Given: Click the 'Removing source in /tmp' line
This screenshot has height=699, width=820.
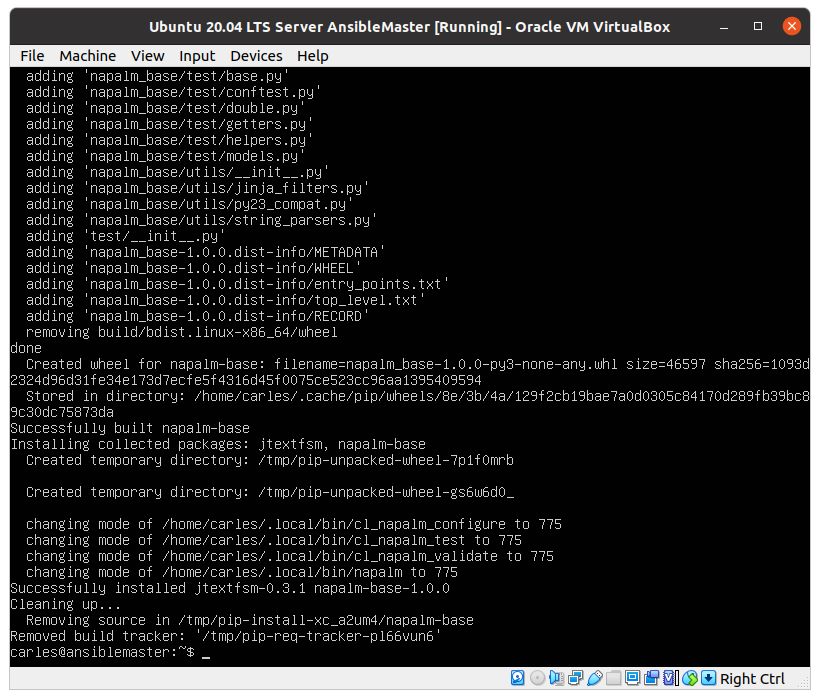Looking at the screenshot, I should coord(250,621).
